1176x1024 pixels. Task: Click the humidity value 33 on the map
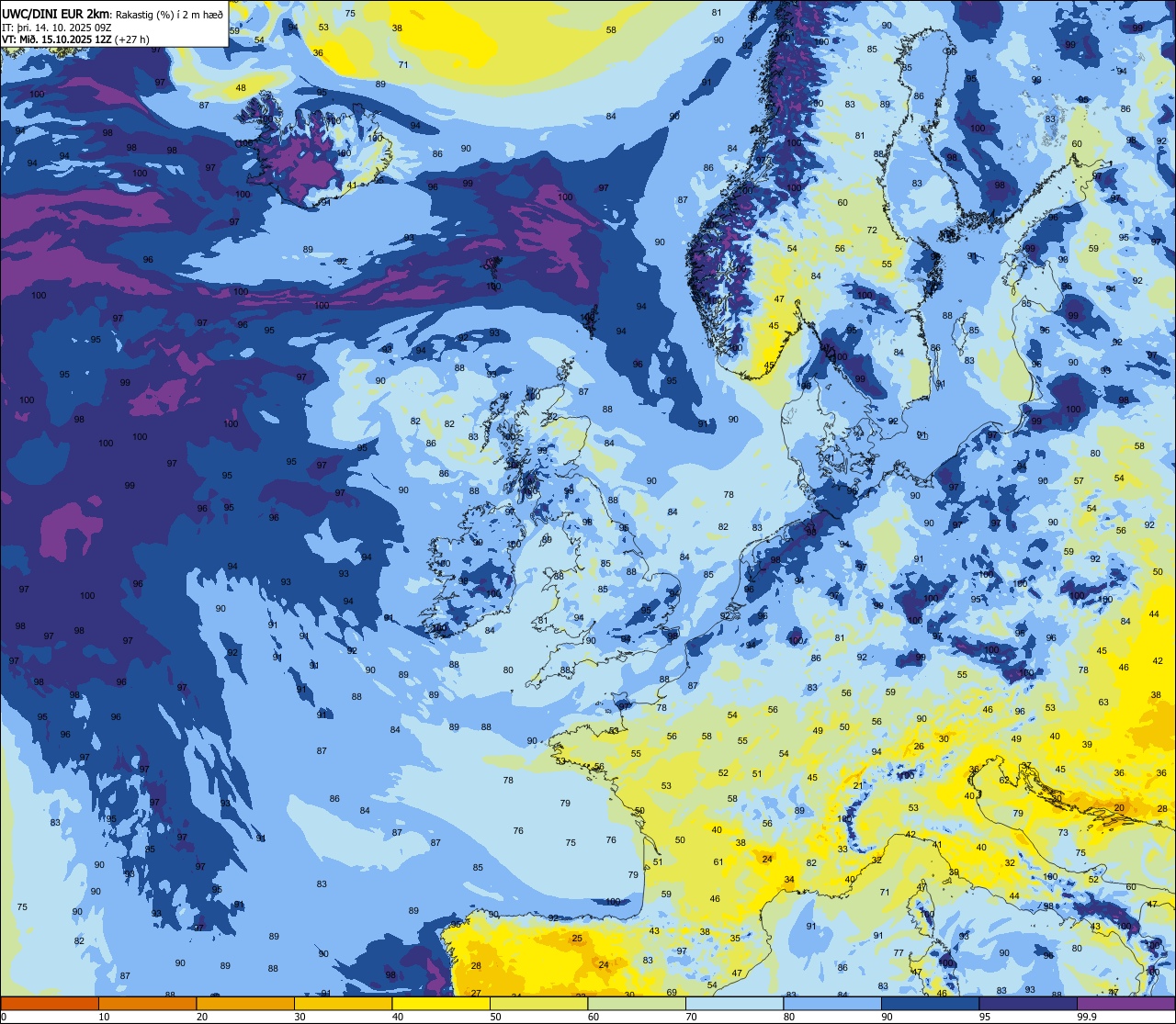click(x=842, y=849)
